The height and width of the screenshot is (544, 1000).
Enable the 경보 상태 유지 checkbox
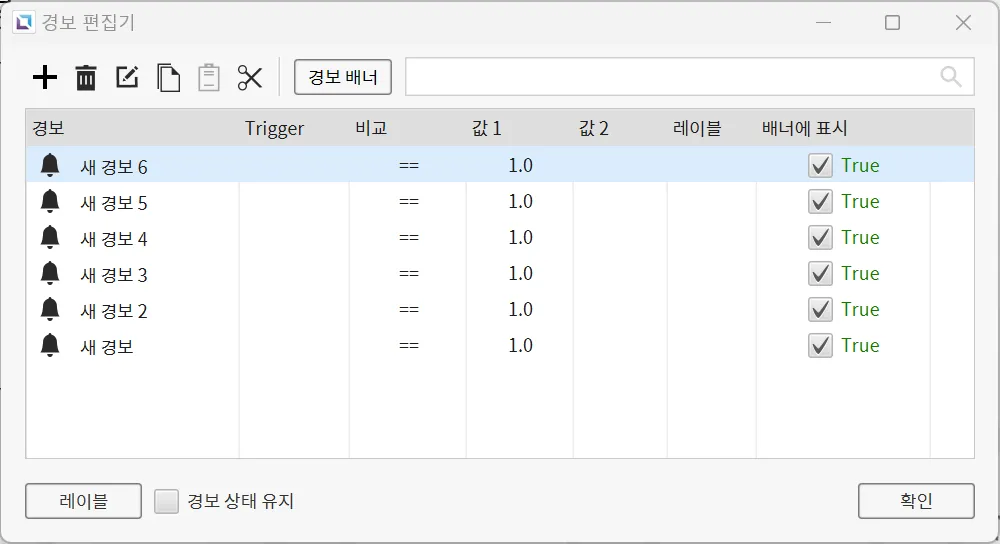coord(166,501)
